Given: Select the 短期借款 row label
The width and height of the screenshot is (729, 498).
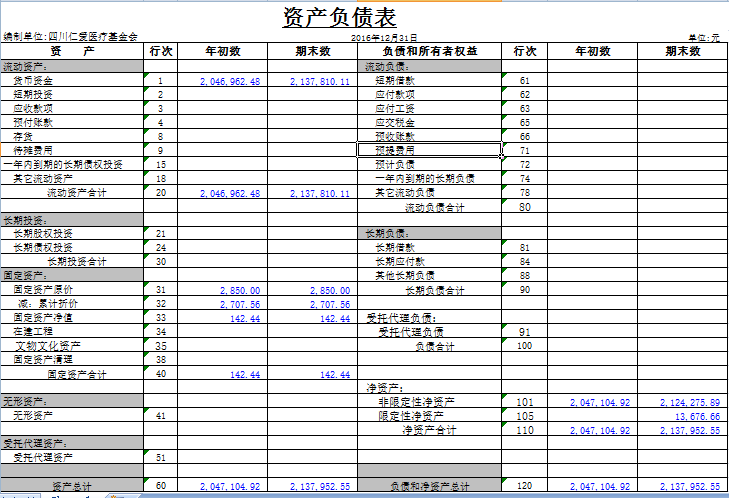Looking at the screenshot, I should 394,80.
